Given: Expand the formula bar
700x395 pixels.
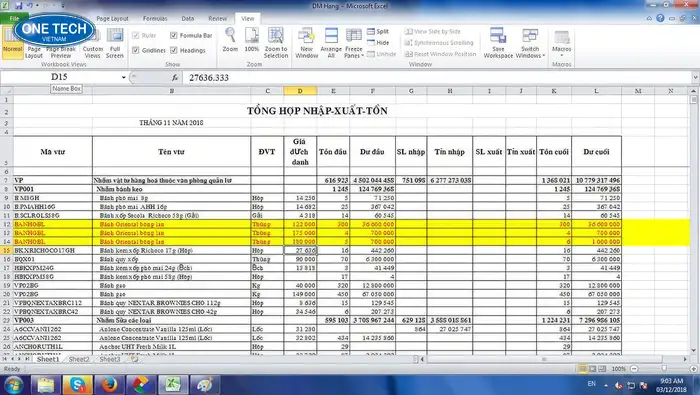Looking at the screenshot, I should pyautogui.click(x=695, y=78).
